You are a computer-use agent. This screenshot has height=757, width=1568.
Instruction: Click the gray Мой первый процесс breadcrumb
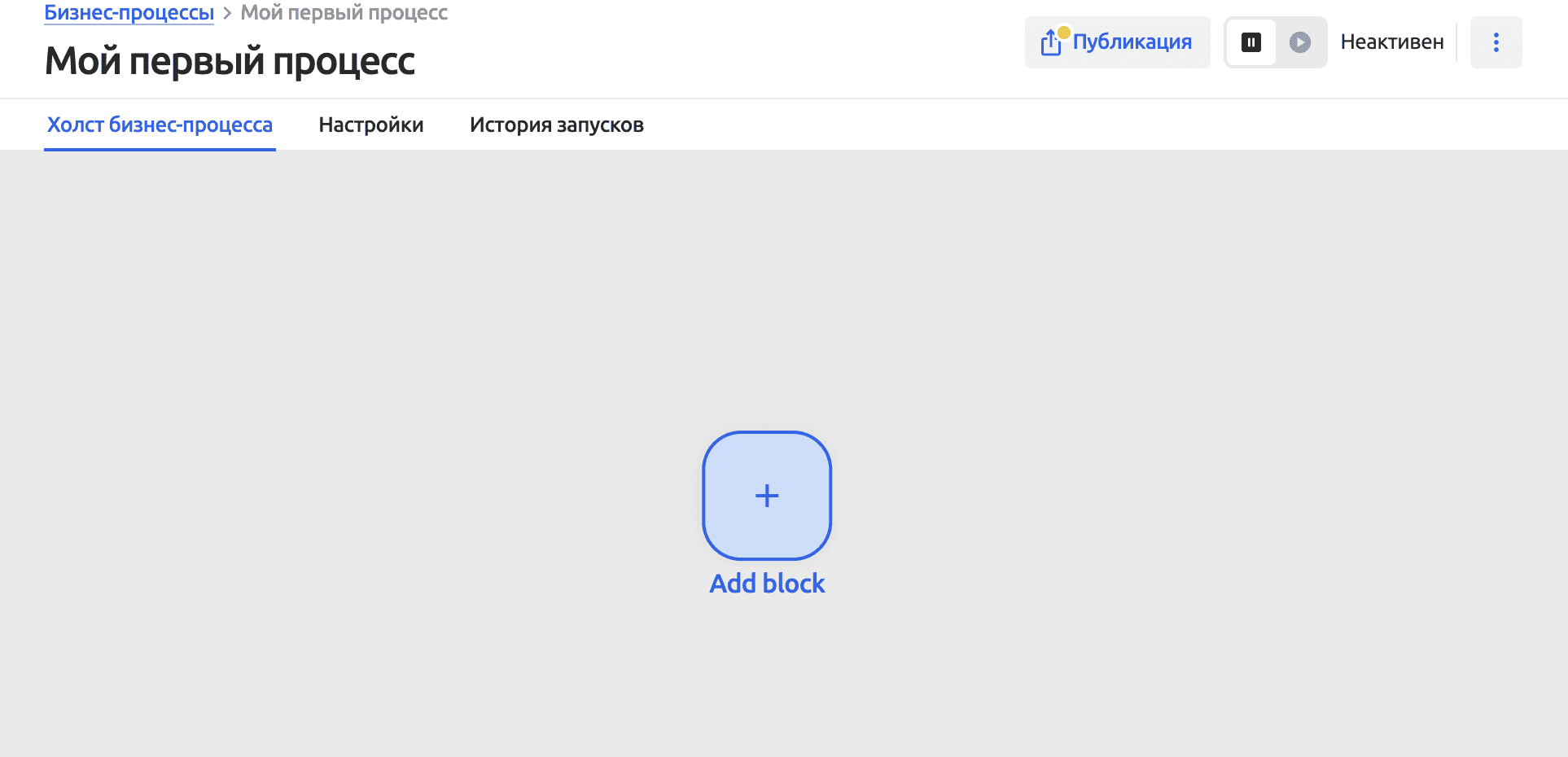344,13
